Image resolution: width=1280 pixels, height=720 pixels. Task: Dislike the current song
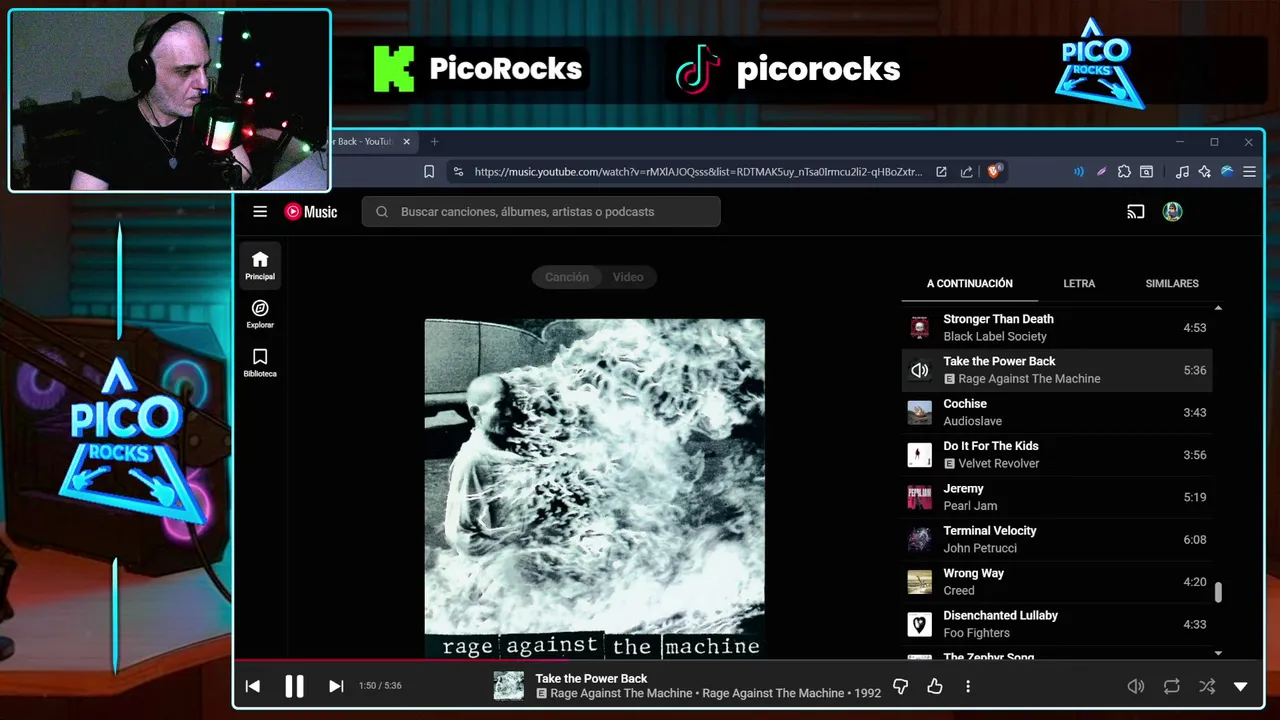click(x=900, y=686)
